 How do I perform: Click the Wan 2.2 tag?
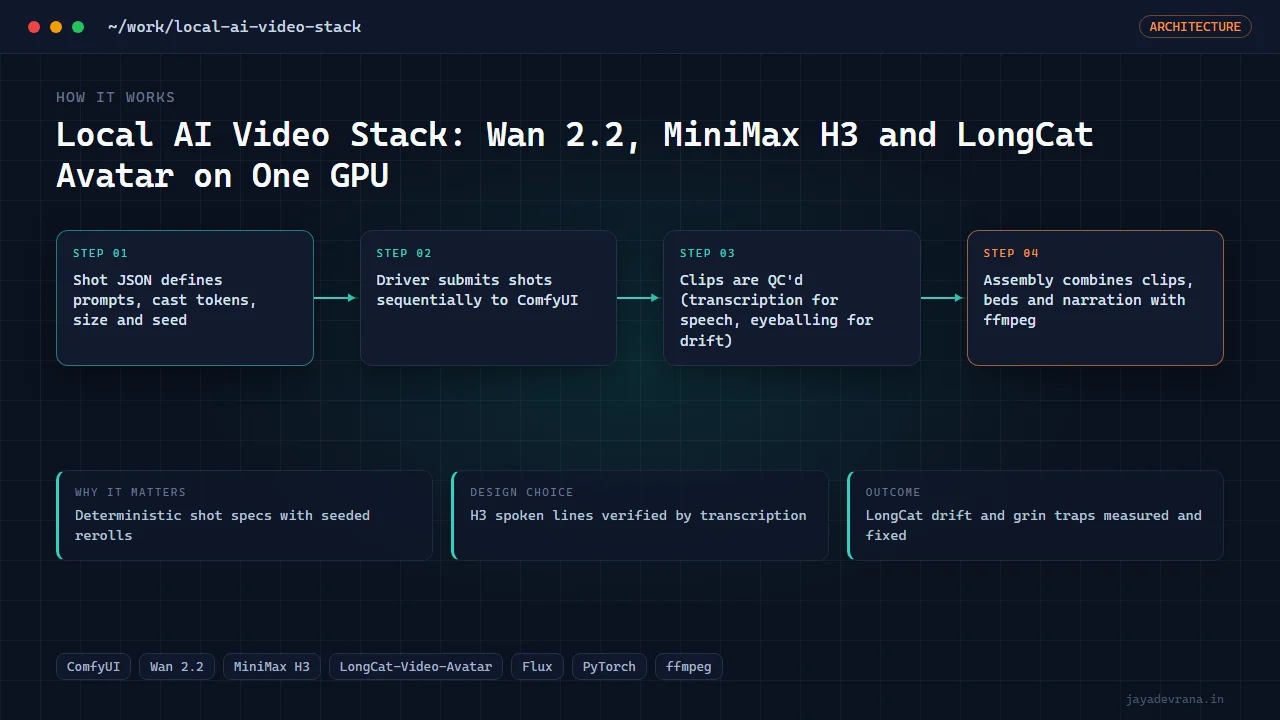click(177, 666)
